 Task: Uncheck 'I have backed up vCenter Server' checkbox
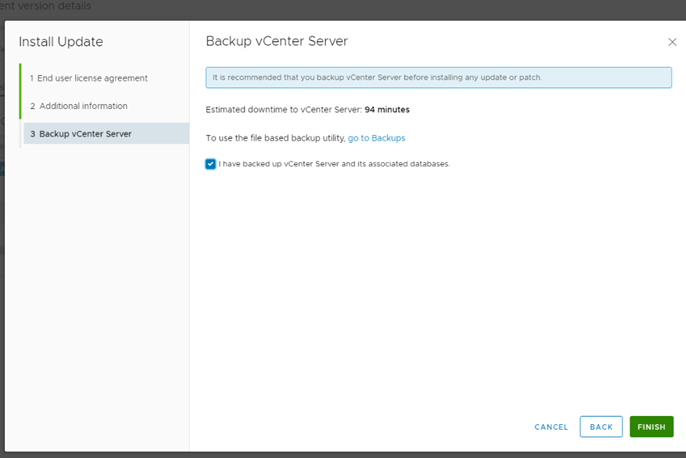click(x=210, y=164)
